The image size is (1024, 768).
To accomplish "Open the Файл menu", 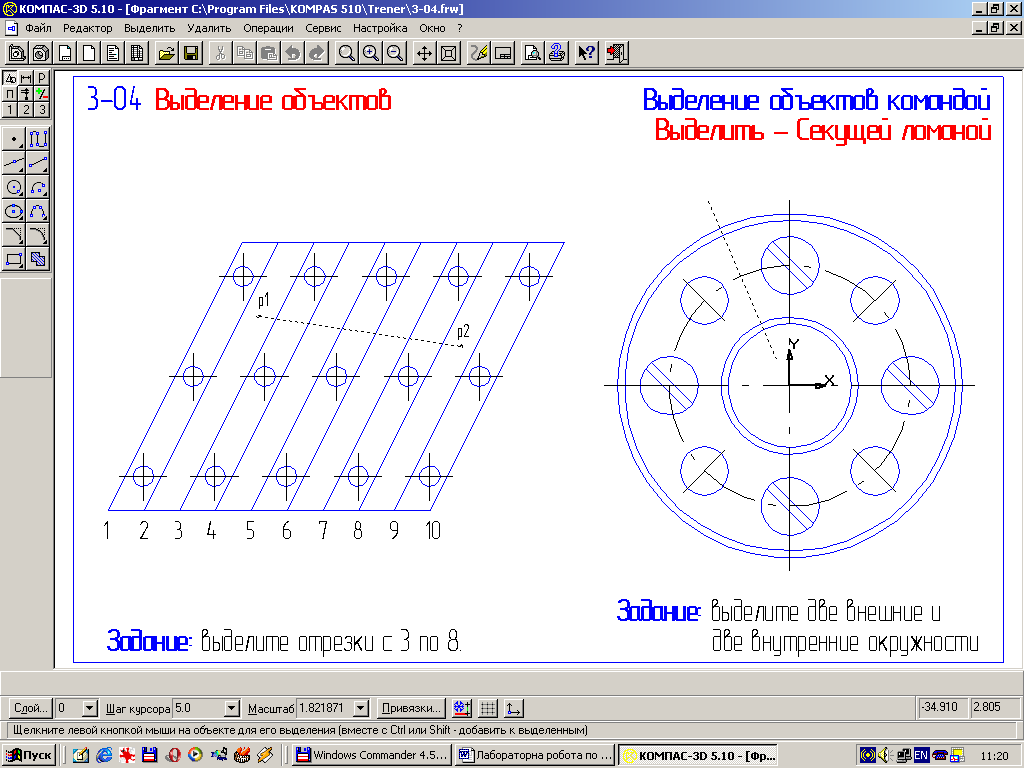I will [x=39, y=28].
